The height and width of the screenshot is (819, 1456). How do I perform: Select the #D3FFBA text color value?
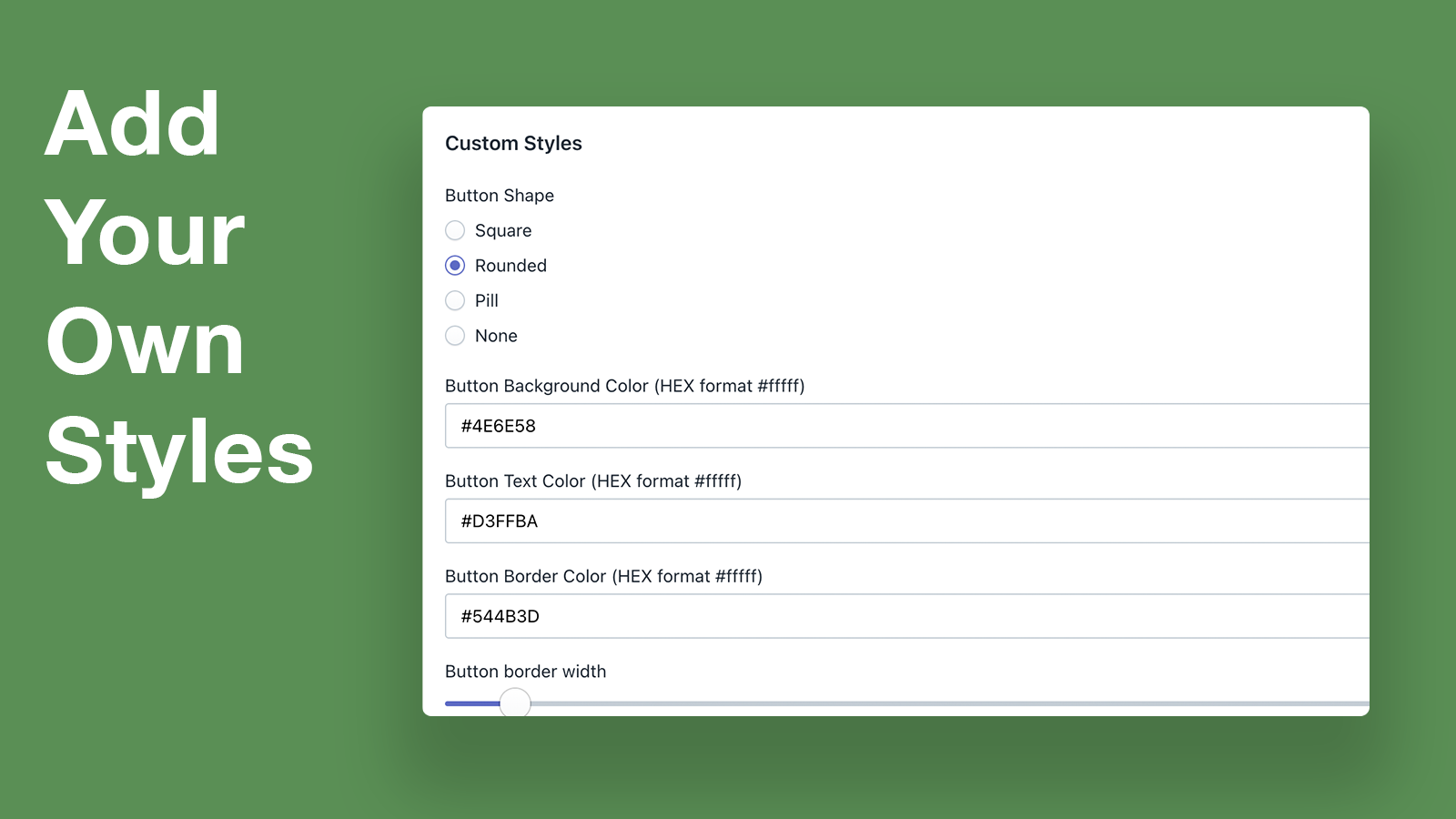tap(500, 521)
